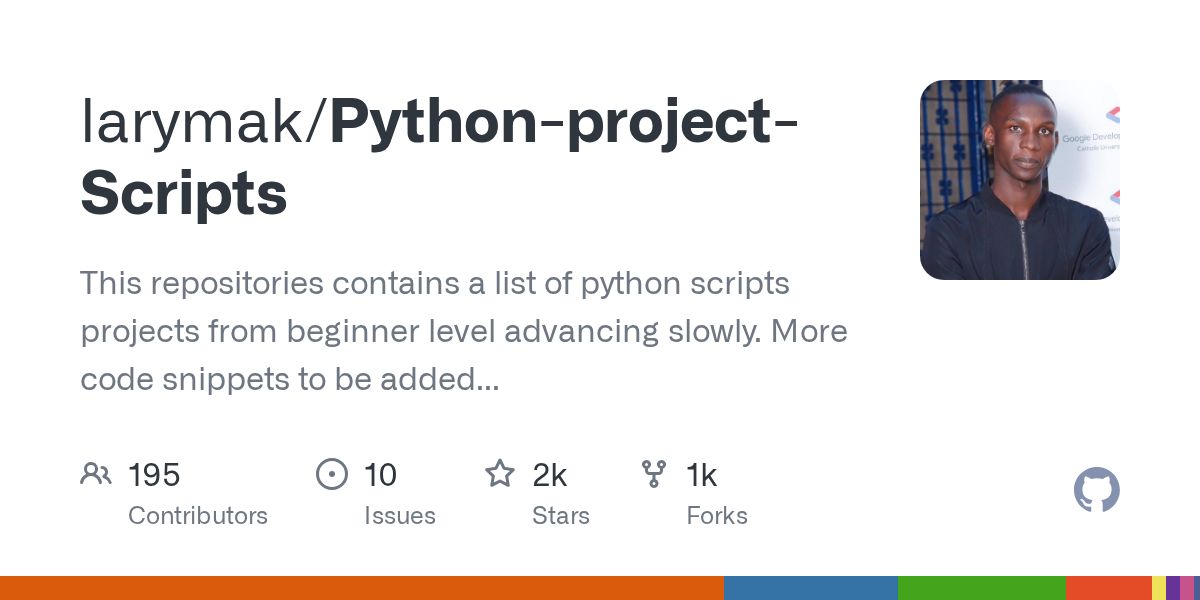
Task: Click the orange language bar segment
Action: point(361,588)
